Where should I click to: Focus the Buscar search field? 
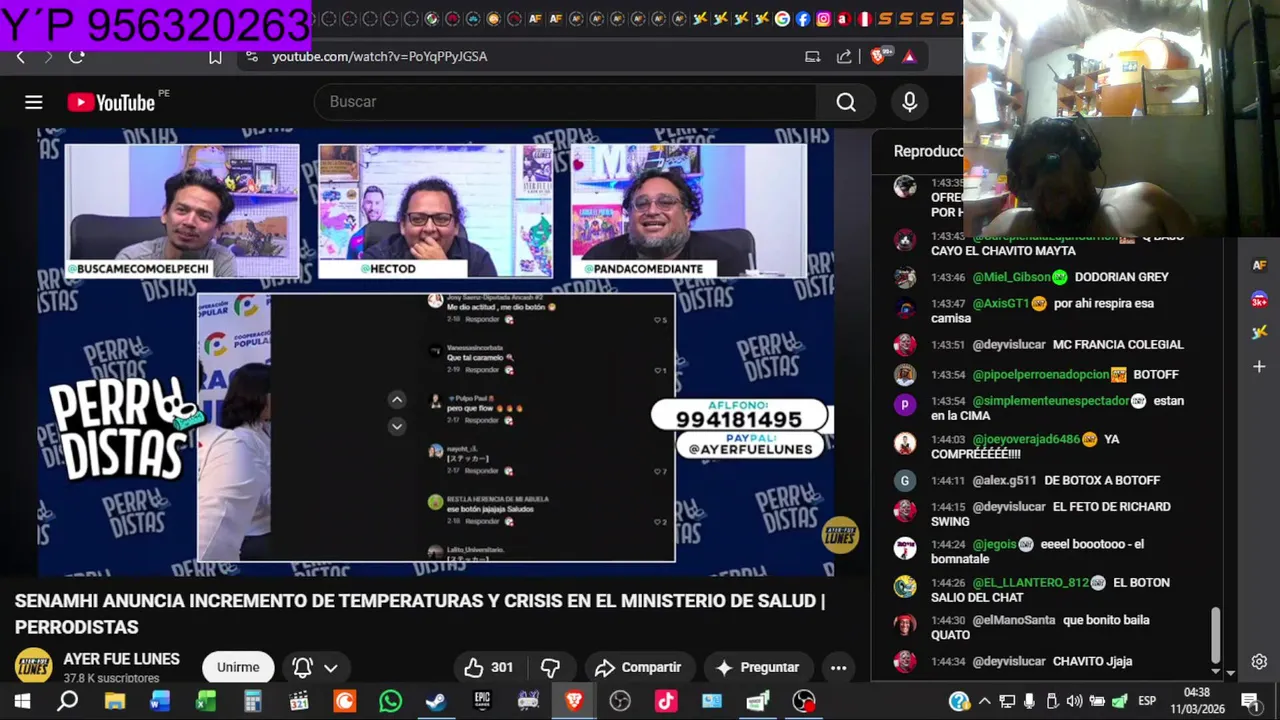point(566,102)
